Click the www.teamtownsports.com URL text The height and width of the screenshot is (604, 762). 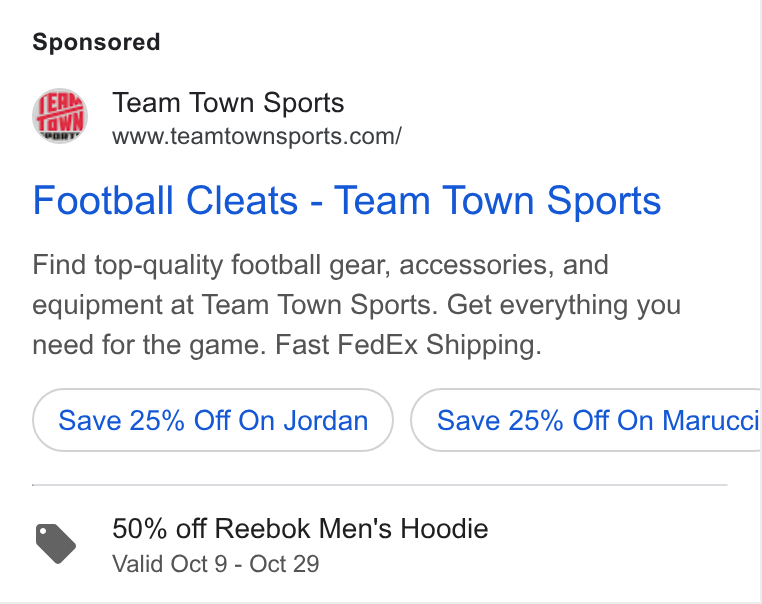click(x=257, y=136)
